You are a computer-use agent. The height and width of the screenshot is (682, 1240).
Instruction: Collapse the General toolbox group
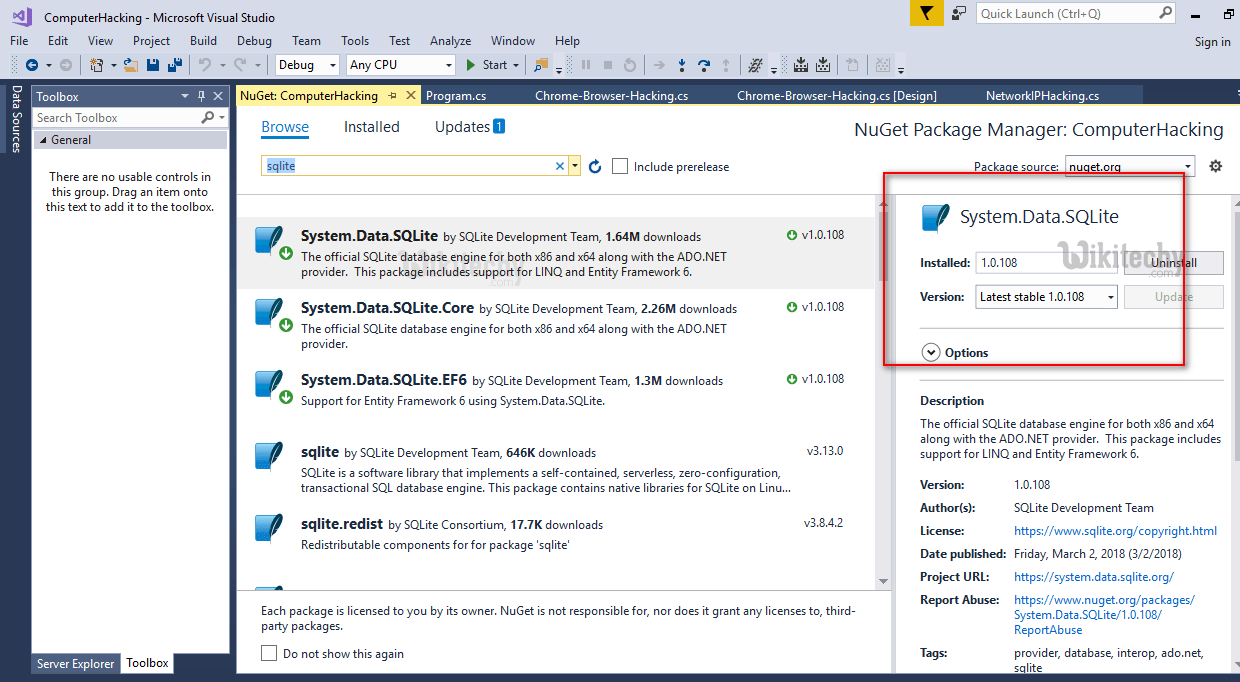click(42, 140)
